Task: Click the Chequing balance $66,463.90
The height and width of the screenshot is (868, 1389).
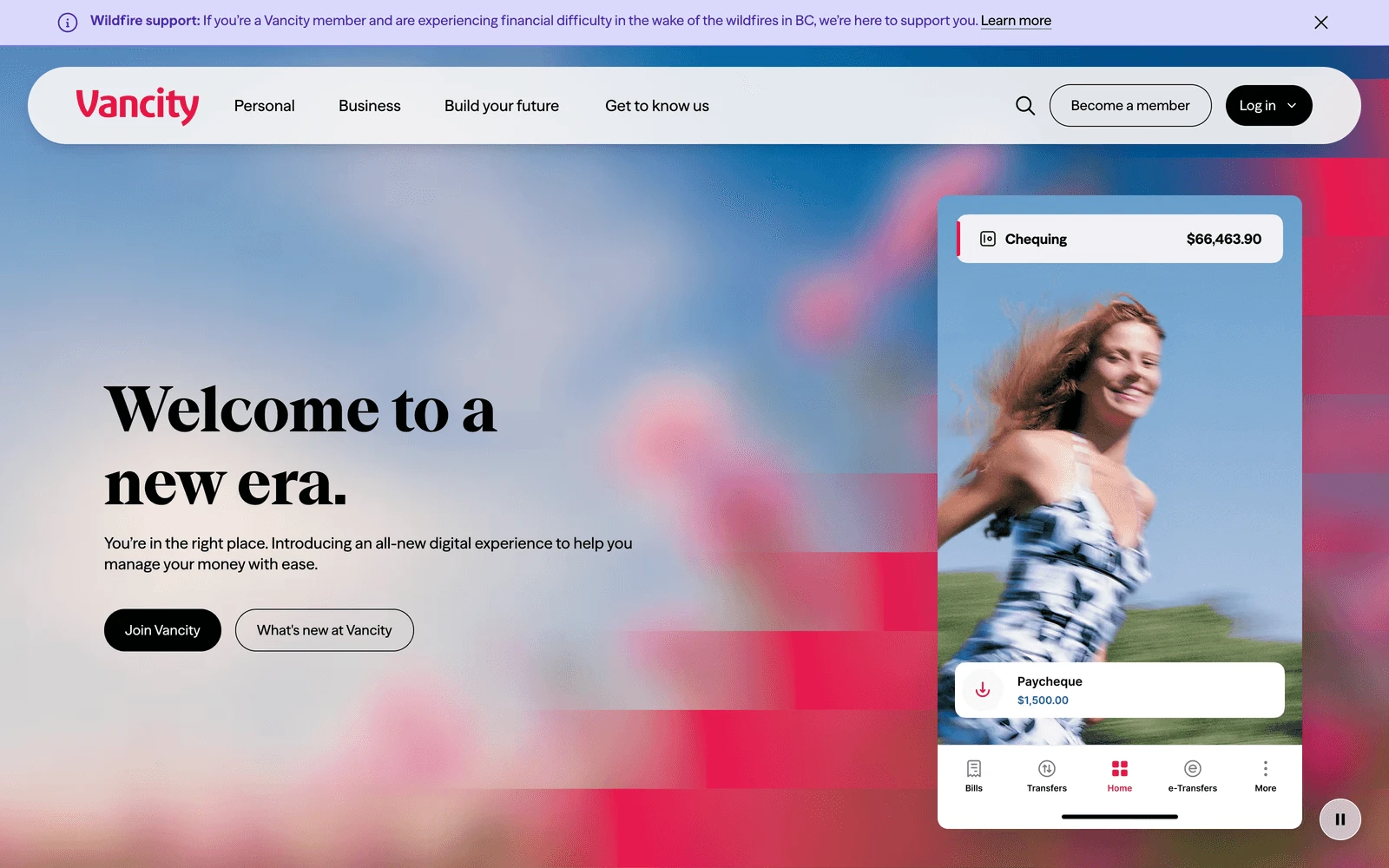Action: click(x=1224, y=239)
